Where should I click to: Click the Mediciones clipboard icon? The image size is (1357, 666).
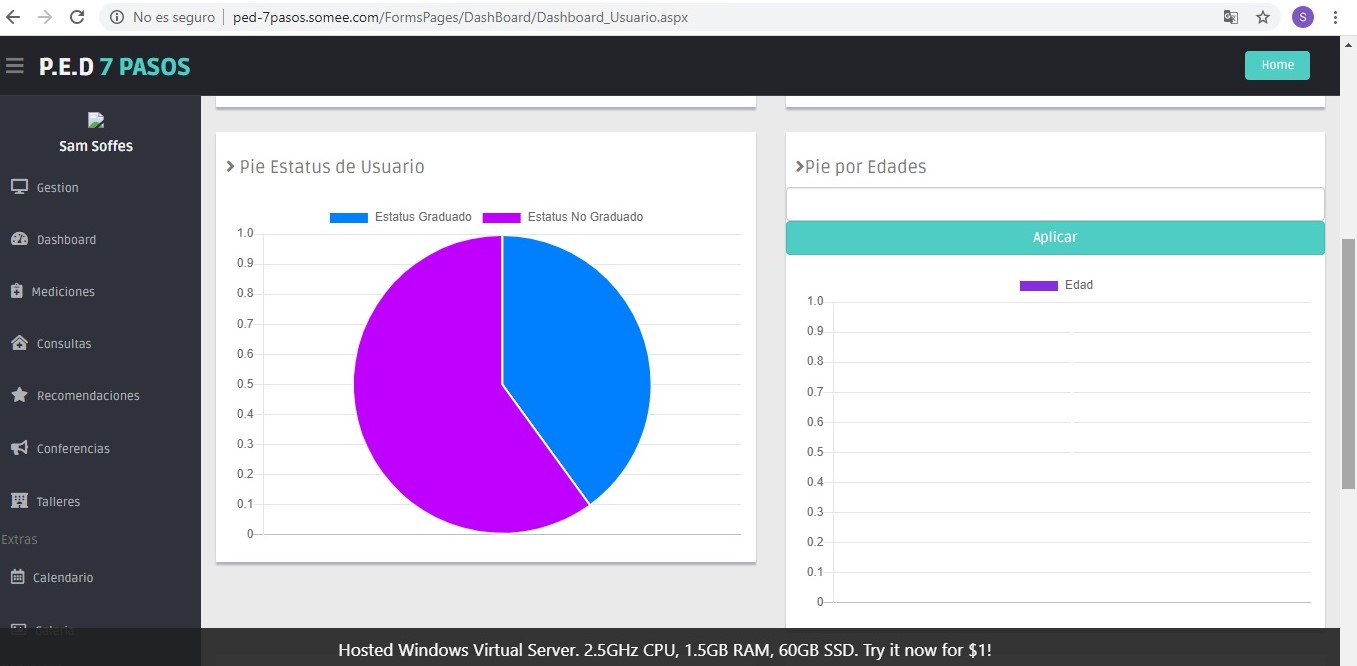17,291
